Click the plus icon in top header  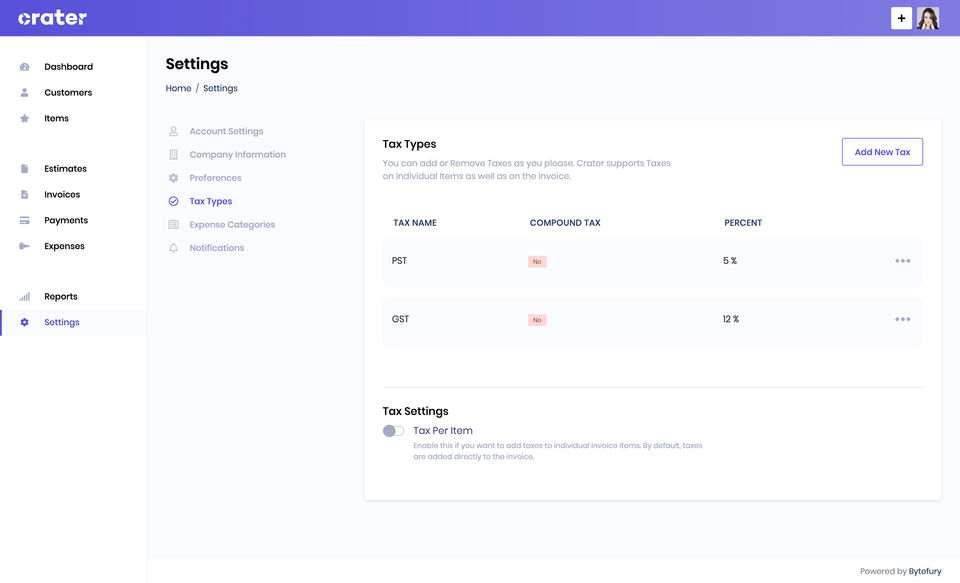click(901, 18)
